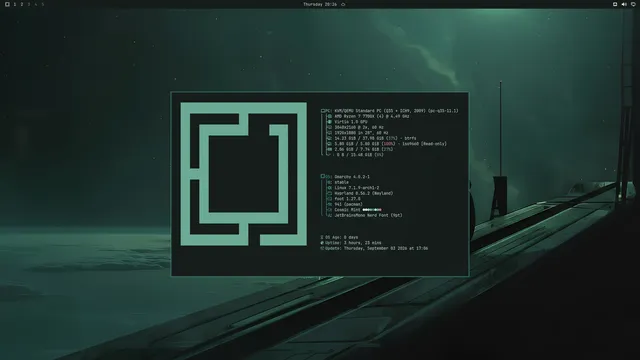Click the display icon beside 1920x1080
The height and width of the screenshot is (360, 640).
[329, 133]
